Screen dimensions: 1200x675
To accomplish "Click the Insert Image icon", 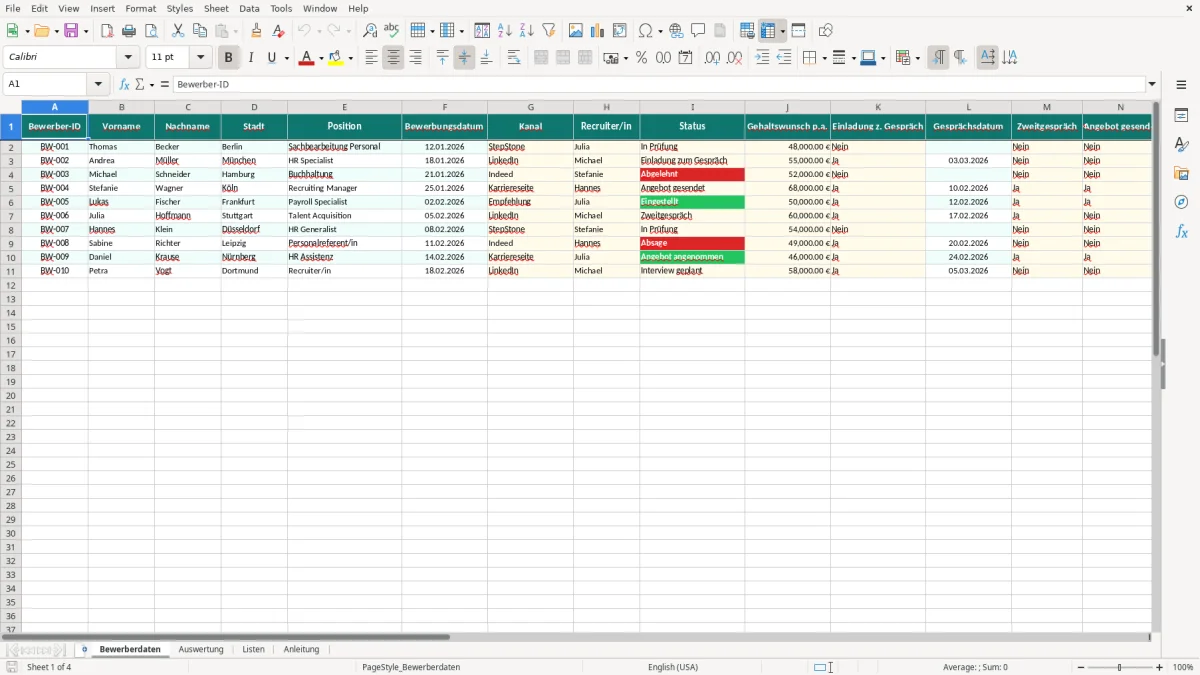I will (x=576, y=31).
